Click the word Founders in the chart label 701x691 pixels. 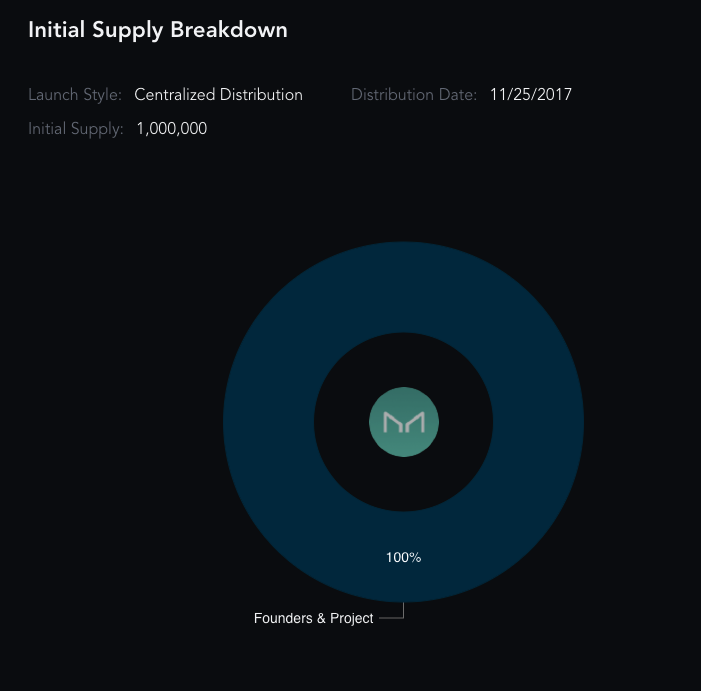pos(283,618)
